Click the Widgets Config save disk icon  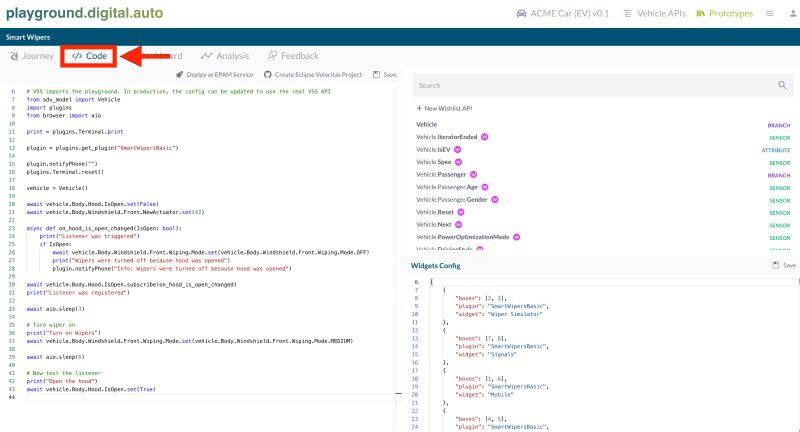click(776, 265)
